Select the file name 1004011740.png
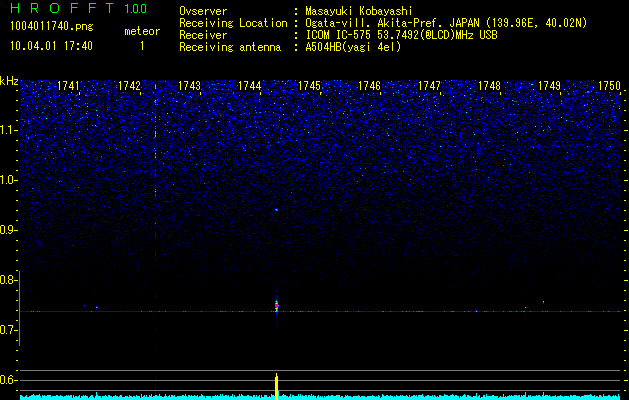Screen dimensions: 629x400 (52, 26)
